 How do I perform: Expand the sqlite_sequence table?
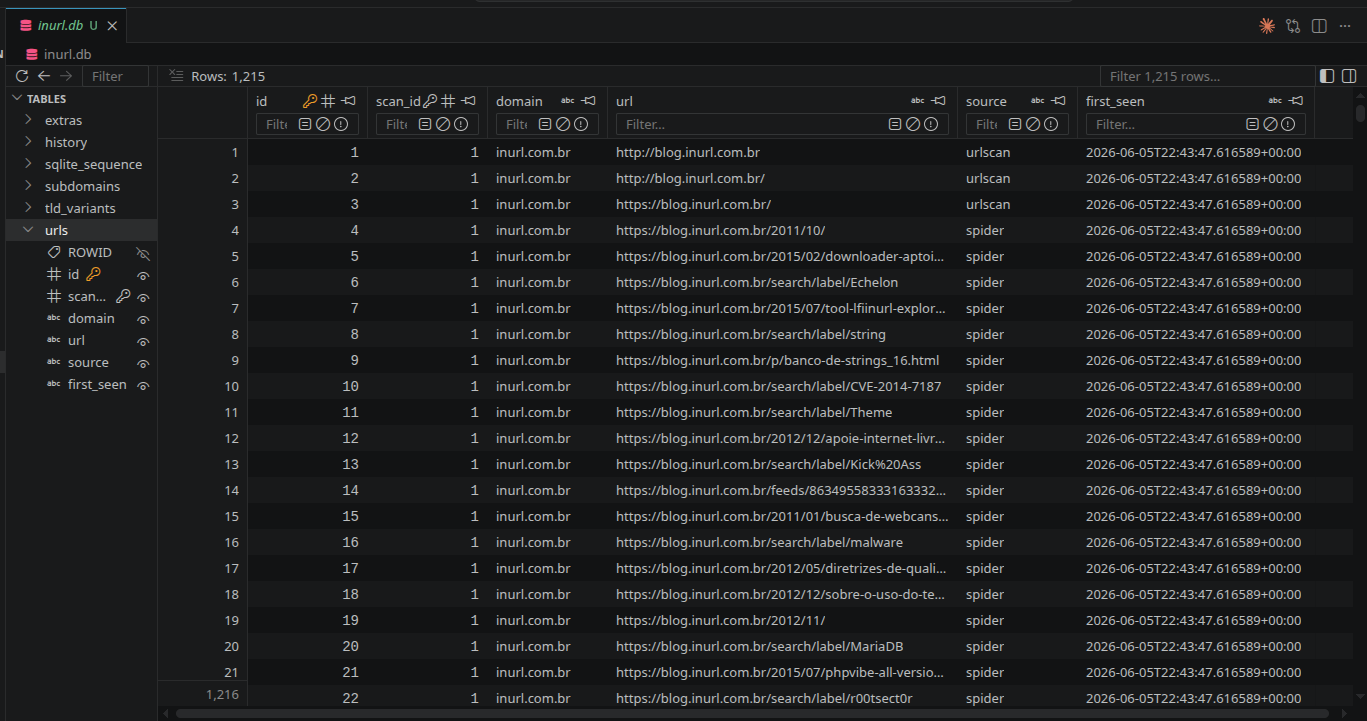click(x=28, y=164)
